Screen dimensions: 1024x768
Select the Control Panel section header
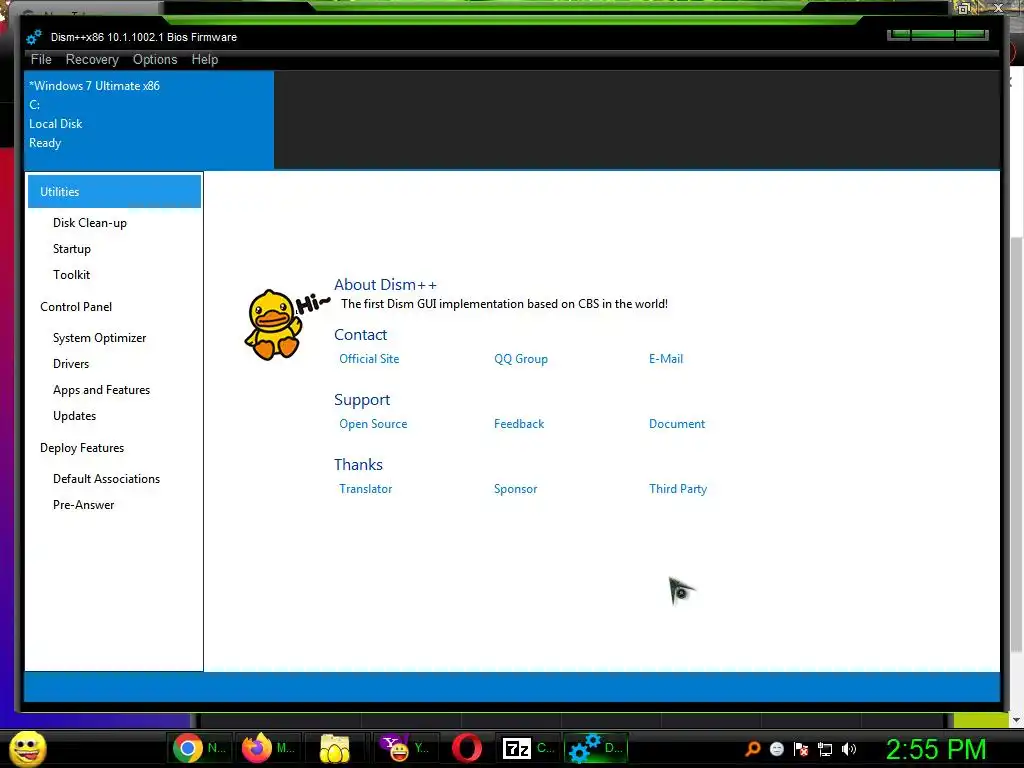pyautogui.click(x=76, y=307)
